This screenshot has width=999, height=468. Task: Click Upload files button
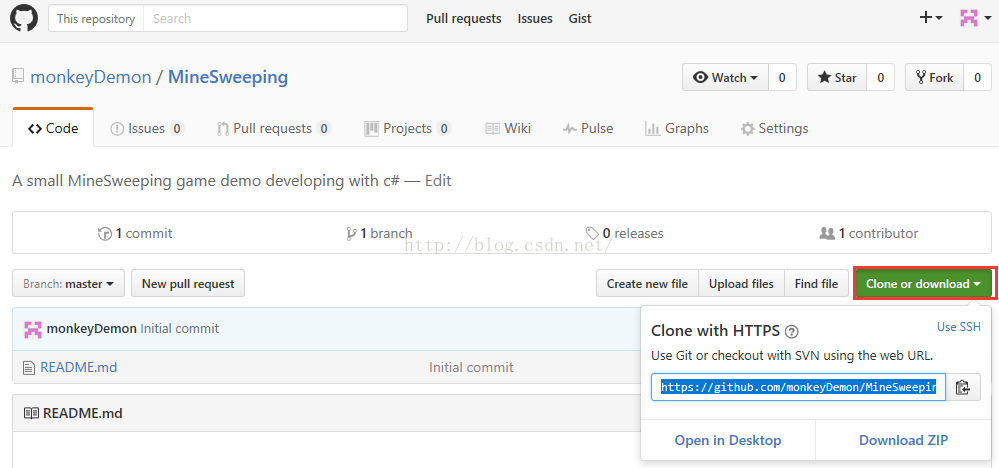(742, 284)
